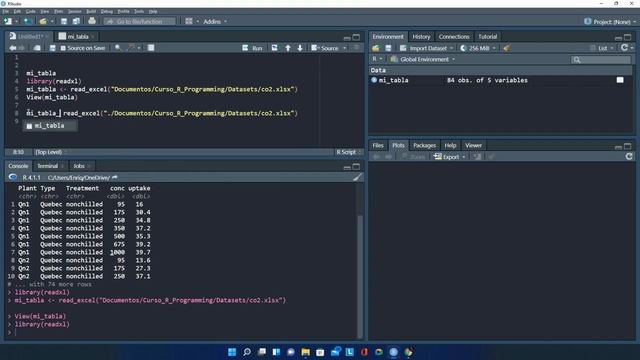Print the current file

(92, 21)
